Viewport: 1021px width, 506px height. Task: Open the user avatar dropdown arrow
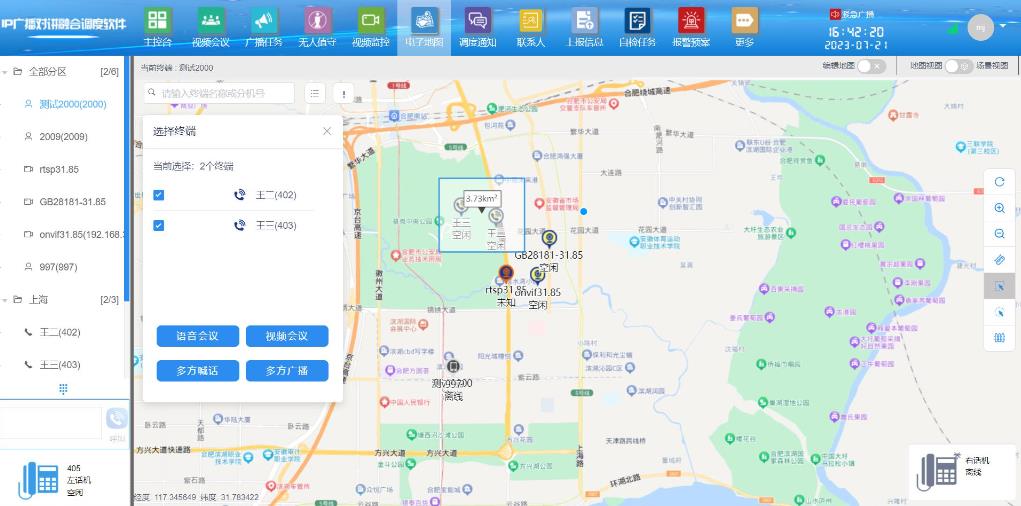coord(1002,26)
